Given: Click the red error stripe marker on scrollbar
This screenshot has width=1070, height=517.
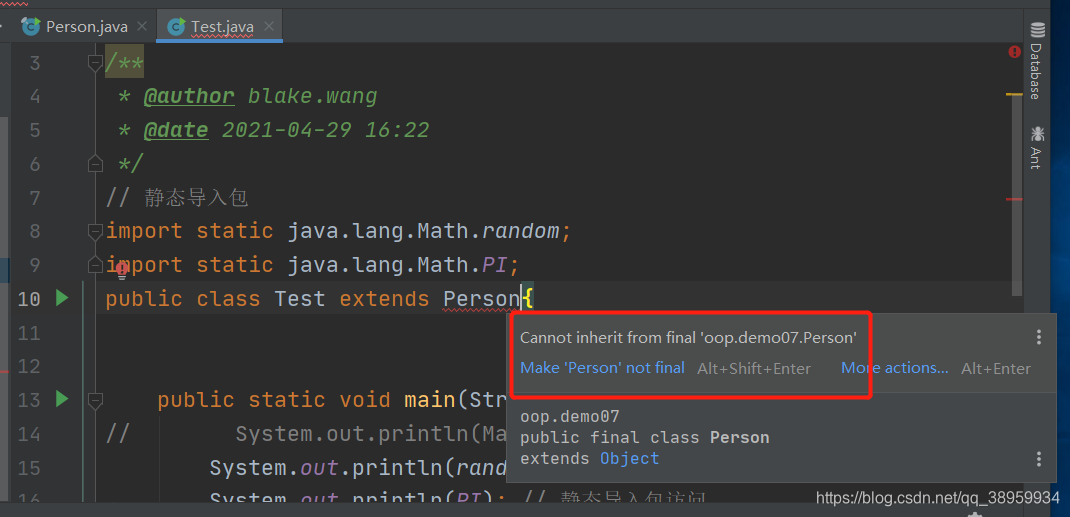Looking at the screenshot, I should 1014,199.
